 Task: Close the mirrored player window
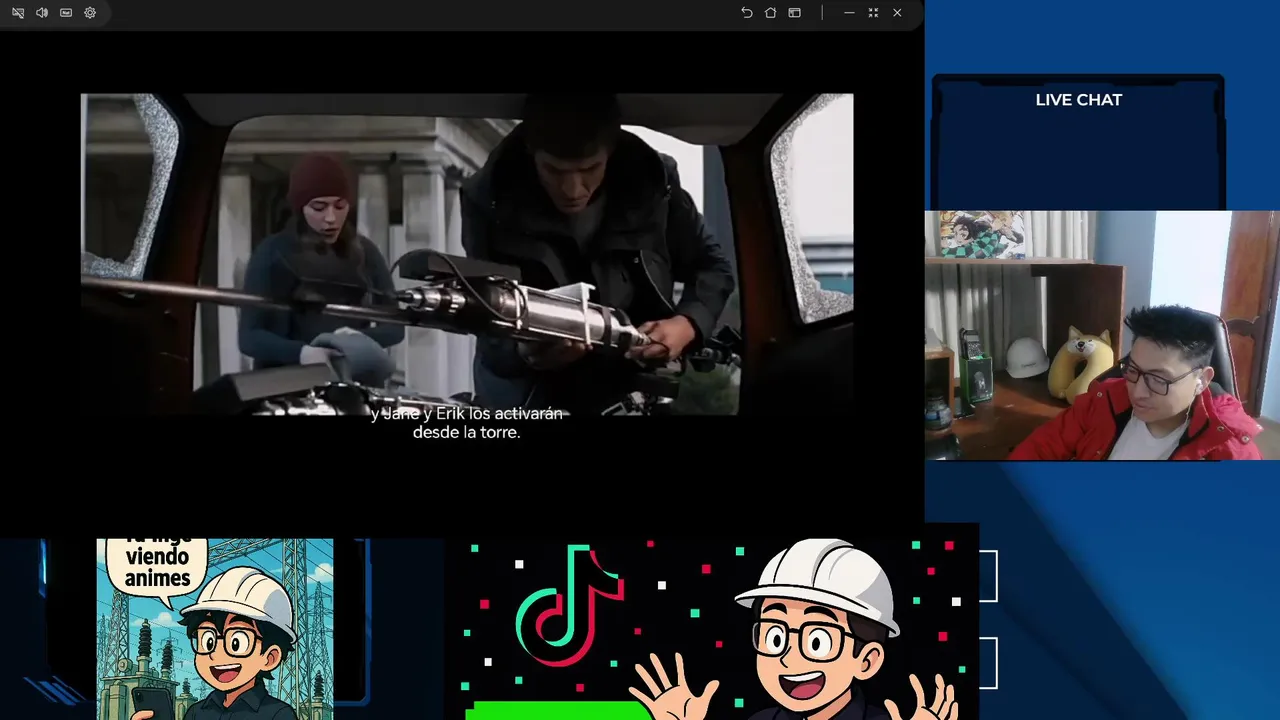(897, 13)
